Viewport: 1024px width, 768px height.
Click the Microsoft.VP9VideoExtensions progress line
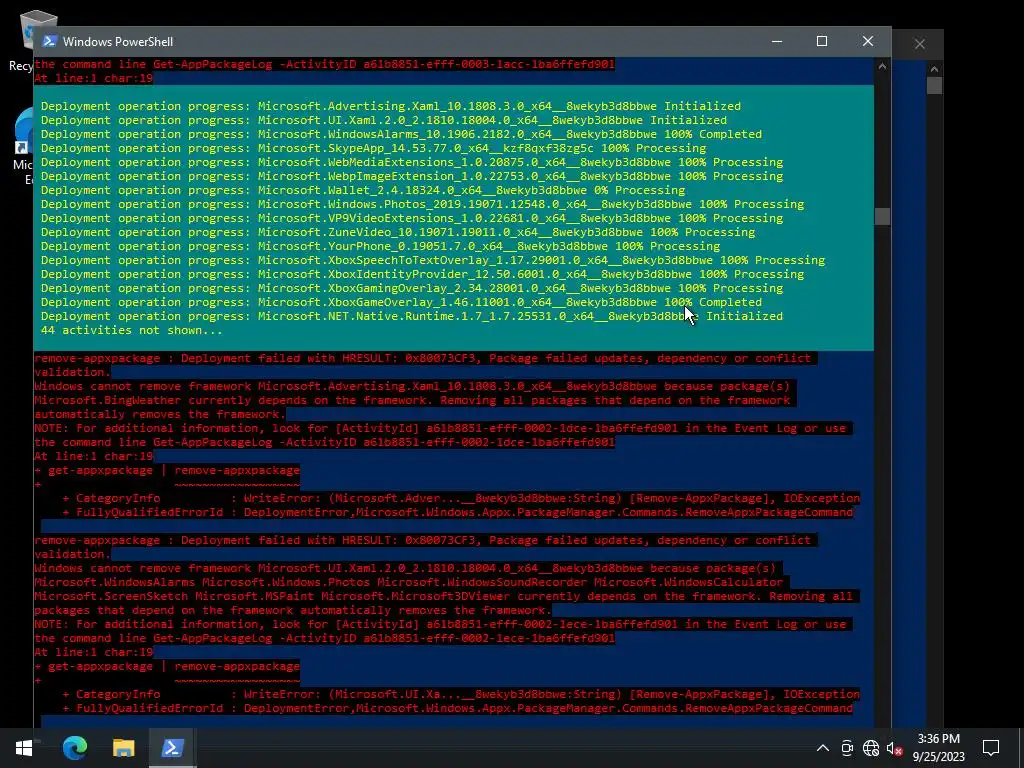(412, 218)
